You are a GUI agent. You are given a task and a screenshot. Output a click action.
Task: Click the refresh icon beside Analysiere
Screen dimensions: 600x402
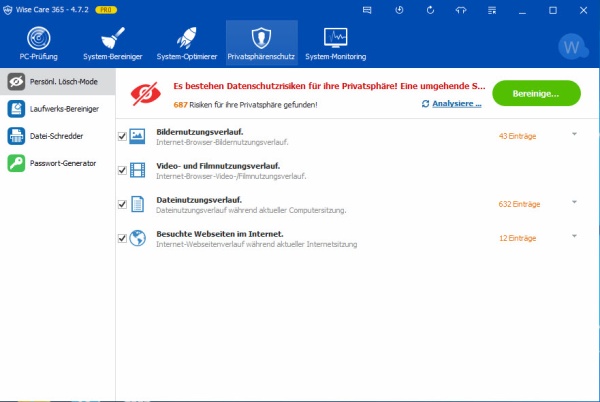(x=425, y=104)
